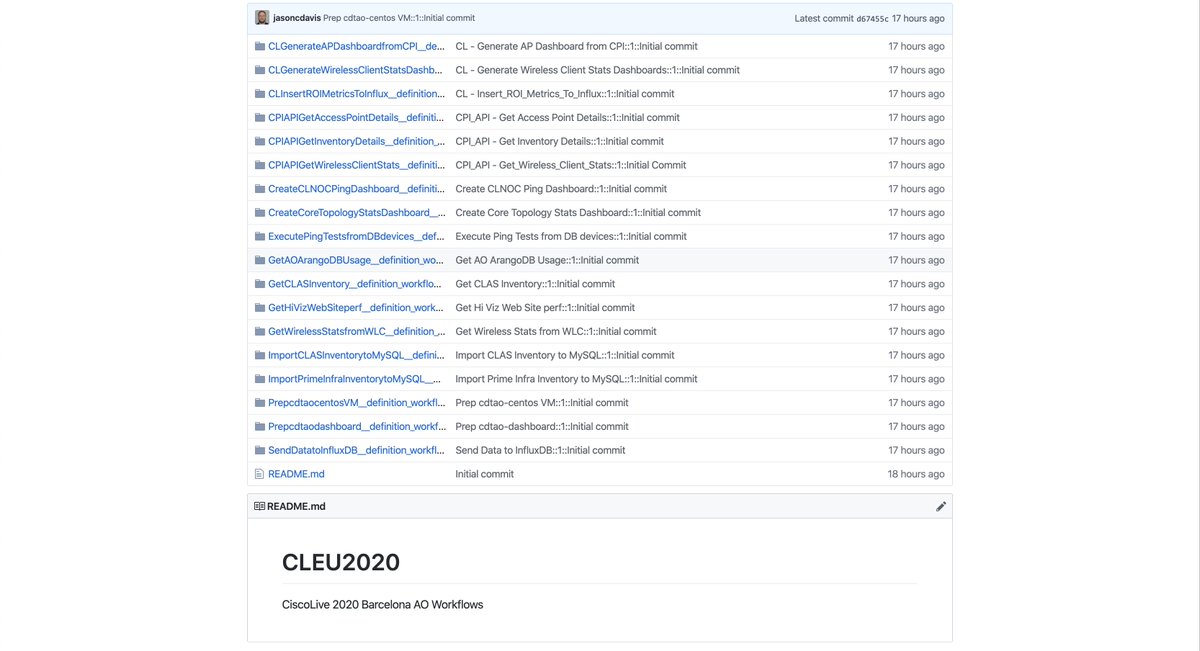
Task: Open GetWirelessStatsfromWLC folder
Action: click(356, 331)
